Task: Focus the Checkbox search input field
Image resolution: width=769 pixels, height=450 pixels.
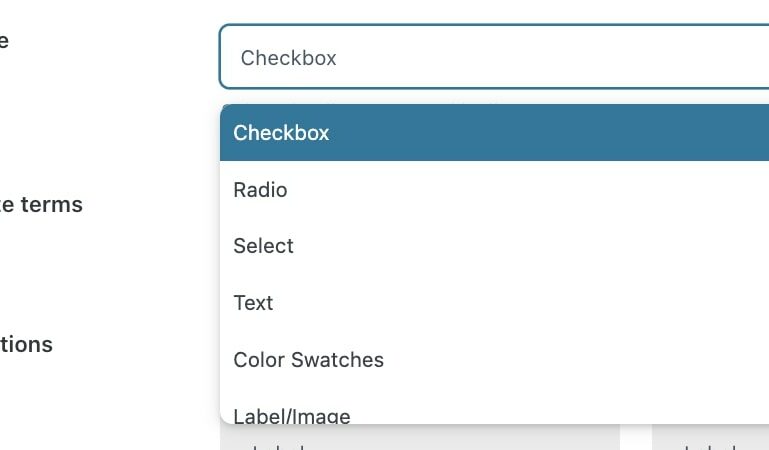Action: tap(494, 57)
